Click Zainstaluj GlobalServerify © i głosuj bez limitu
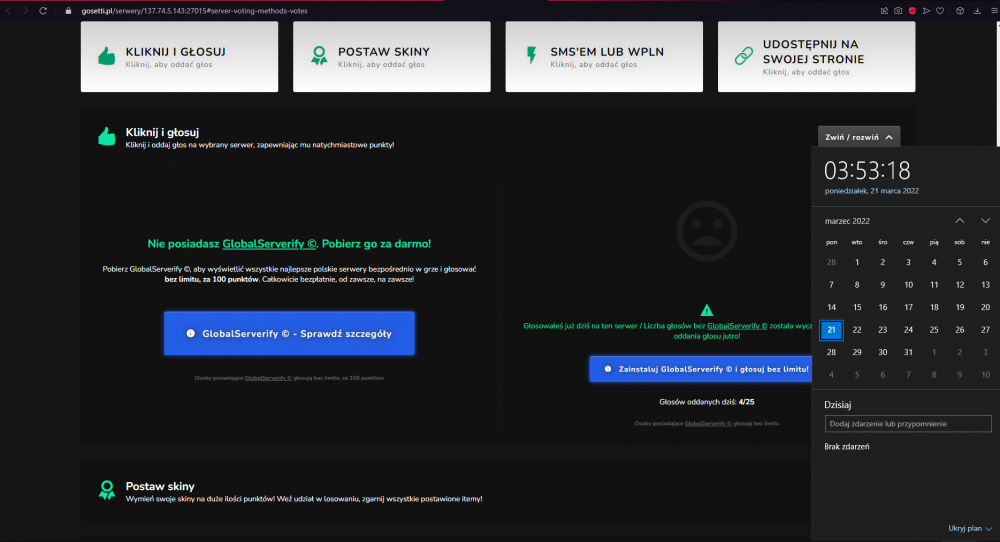The width and height of the screenshot is (1000, 542). tap(700, 369)
